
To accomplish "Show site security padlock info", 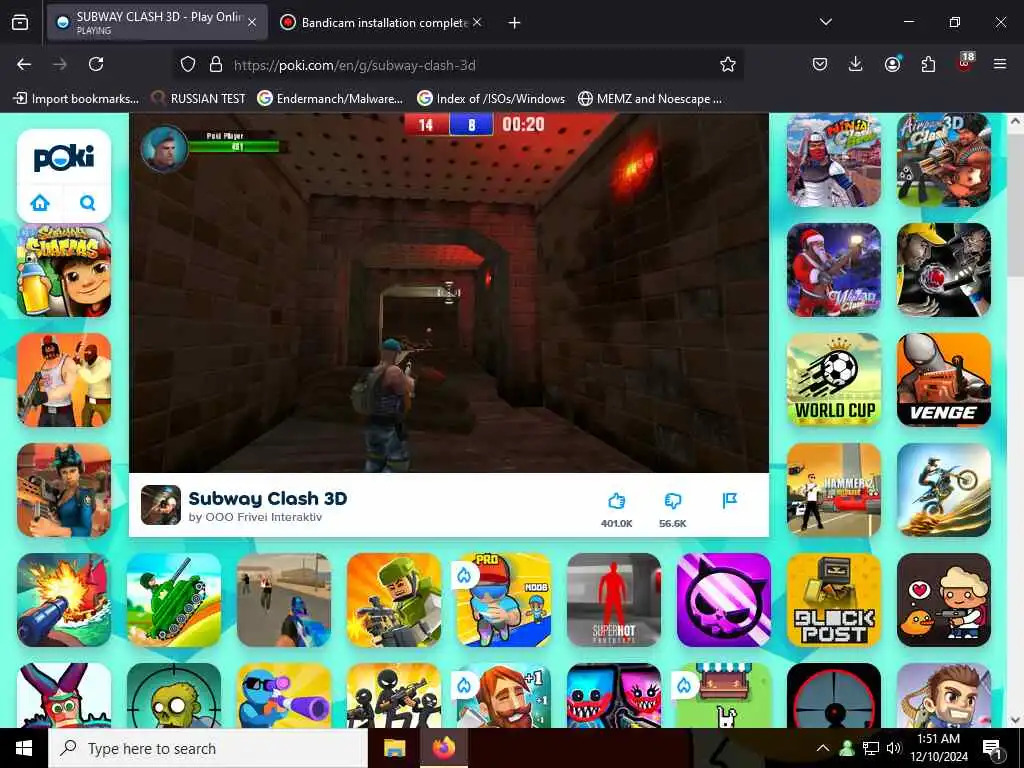I will [x=216, y=64].
